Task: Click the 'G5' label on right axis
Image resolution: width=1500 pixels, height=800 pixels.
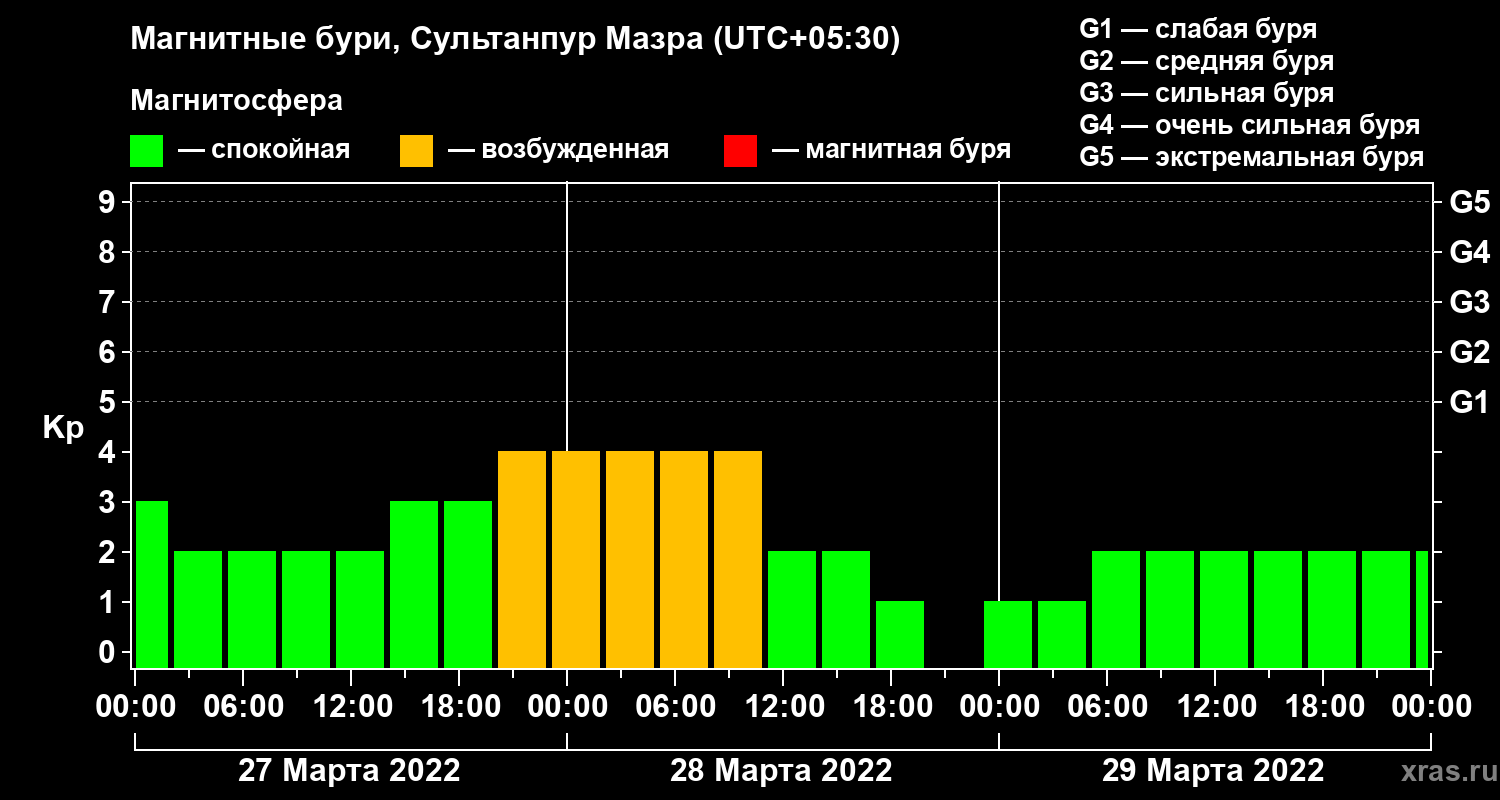Action: tap(1470, 203)
